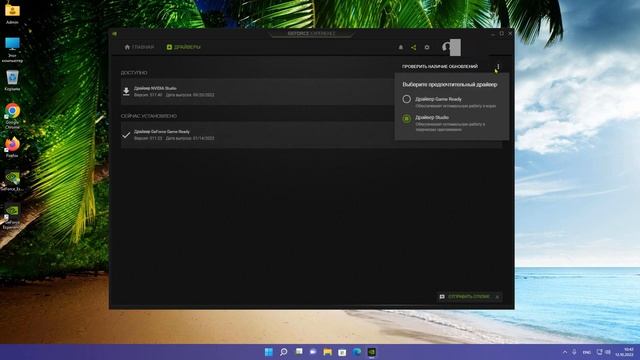Expand the arrow beside send feedback

coord(497,297)
